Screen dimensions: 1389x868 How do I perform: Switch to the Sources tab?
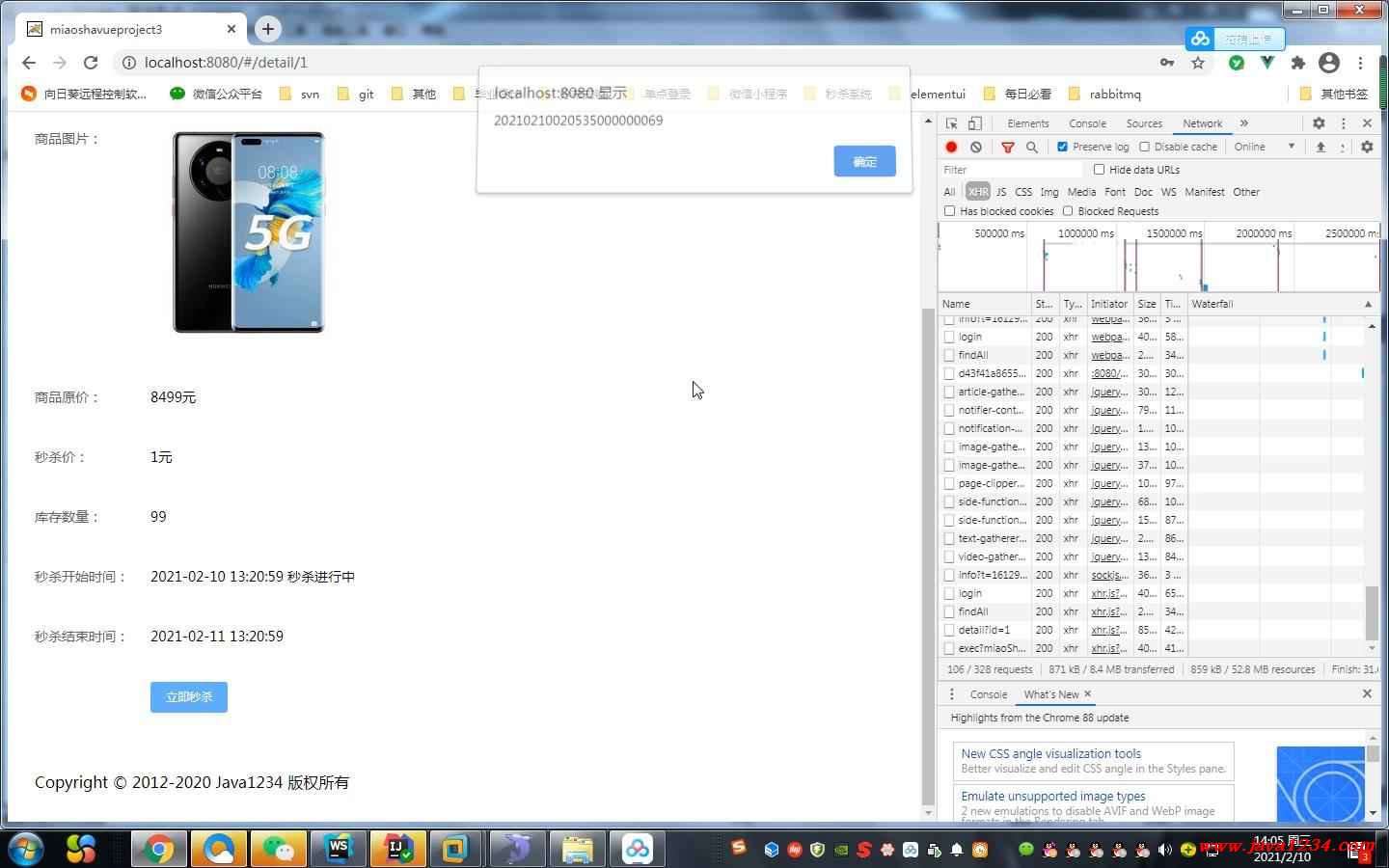(x=1144, y=123)
